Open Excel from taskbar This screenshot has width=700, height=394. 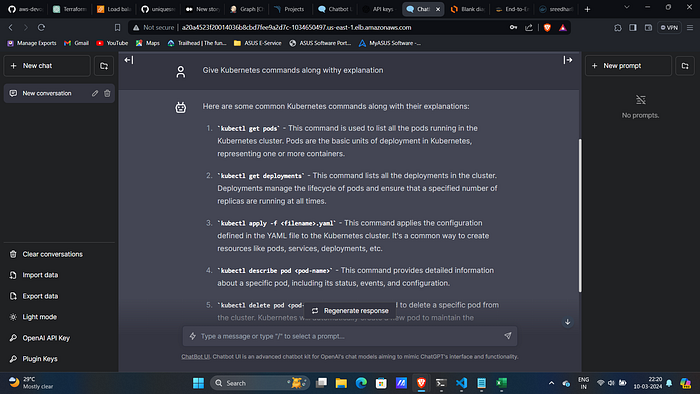(501, 383)
